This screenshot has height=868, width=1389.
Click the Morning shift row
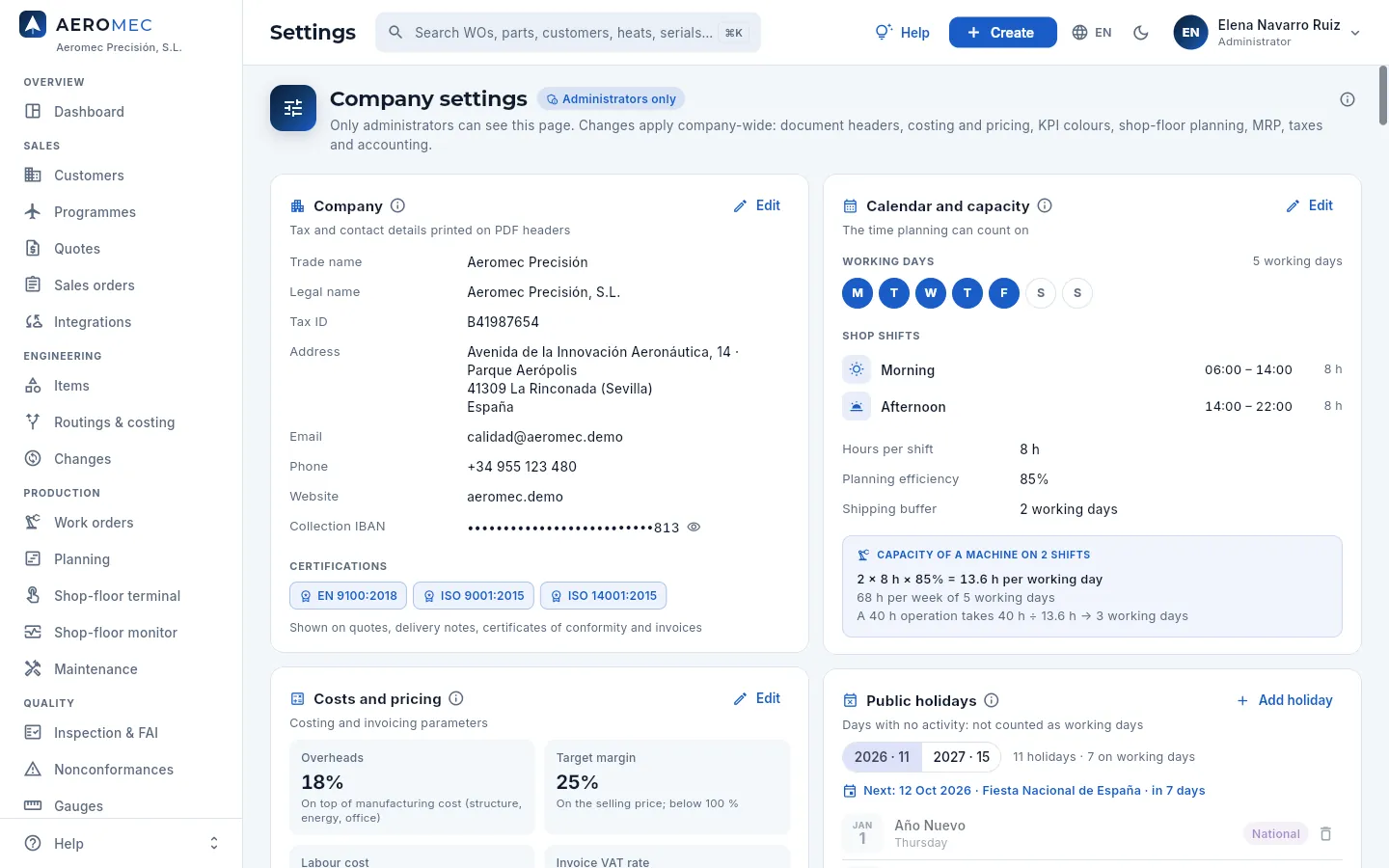pyautogui.click(x=1092, y=370)
